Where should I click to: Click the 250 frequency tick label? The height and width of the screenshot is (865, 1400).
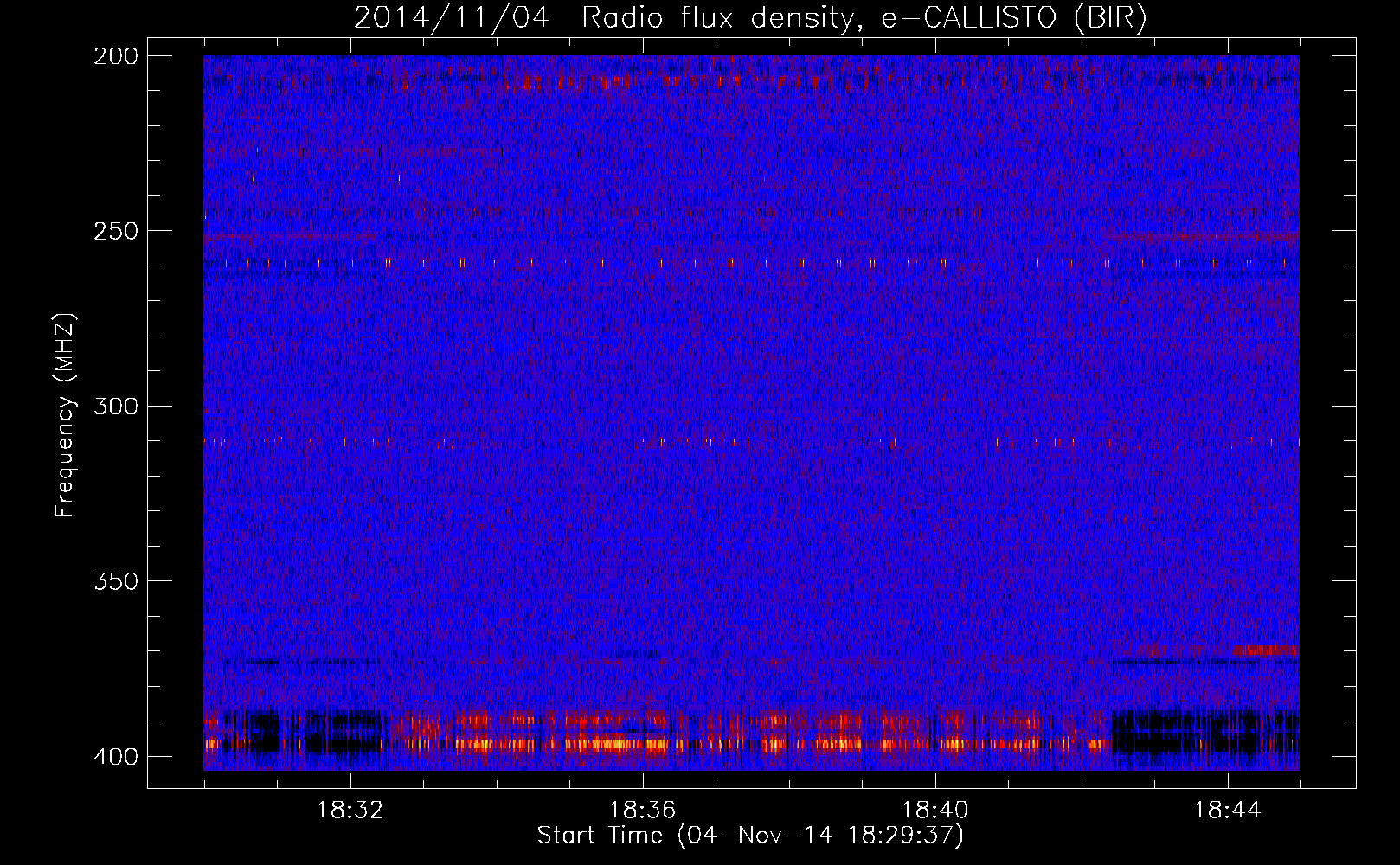[115, 231]
